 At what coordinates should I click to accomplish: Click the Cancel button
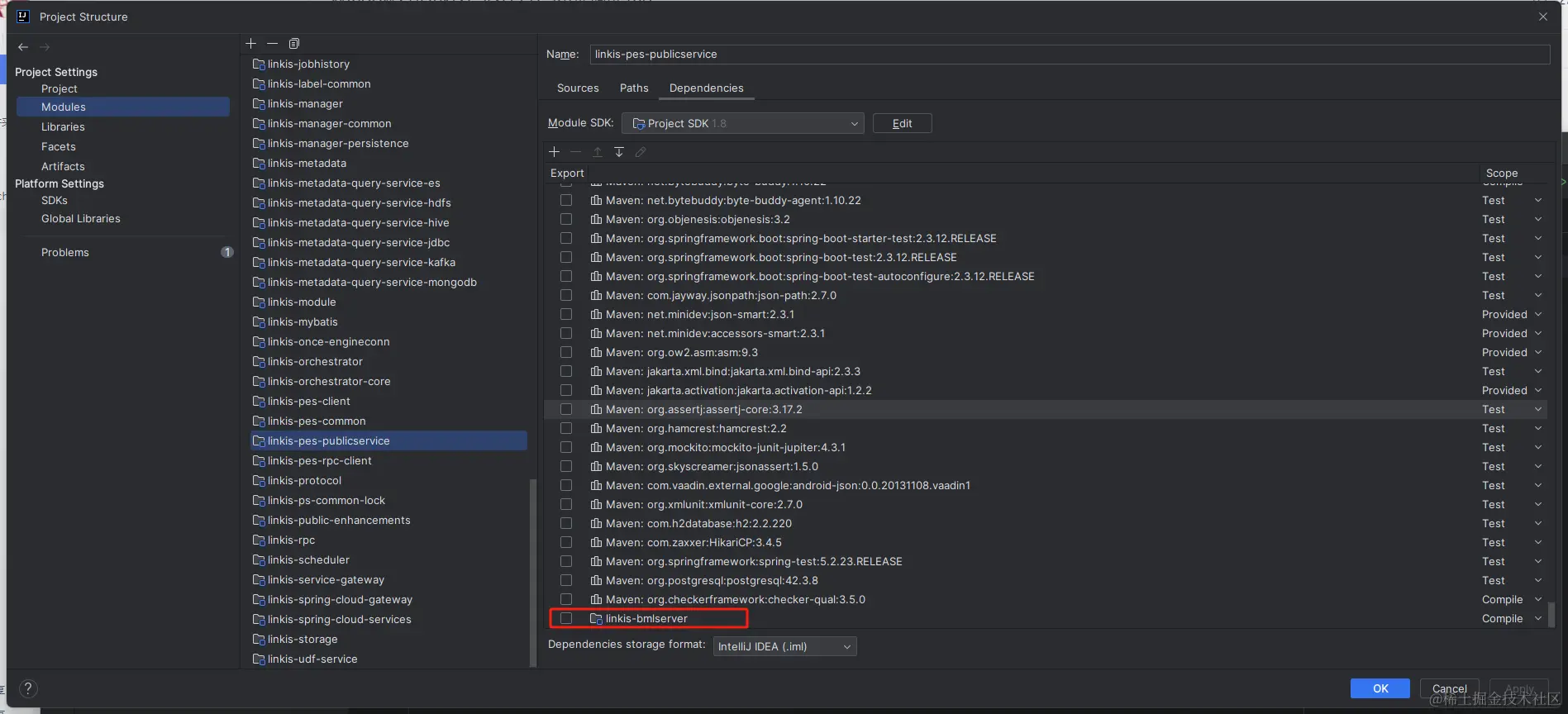coord(1449,688)
